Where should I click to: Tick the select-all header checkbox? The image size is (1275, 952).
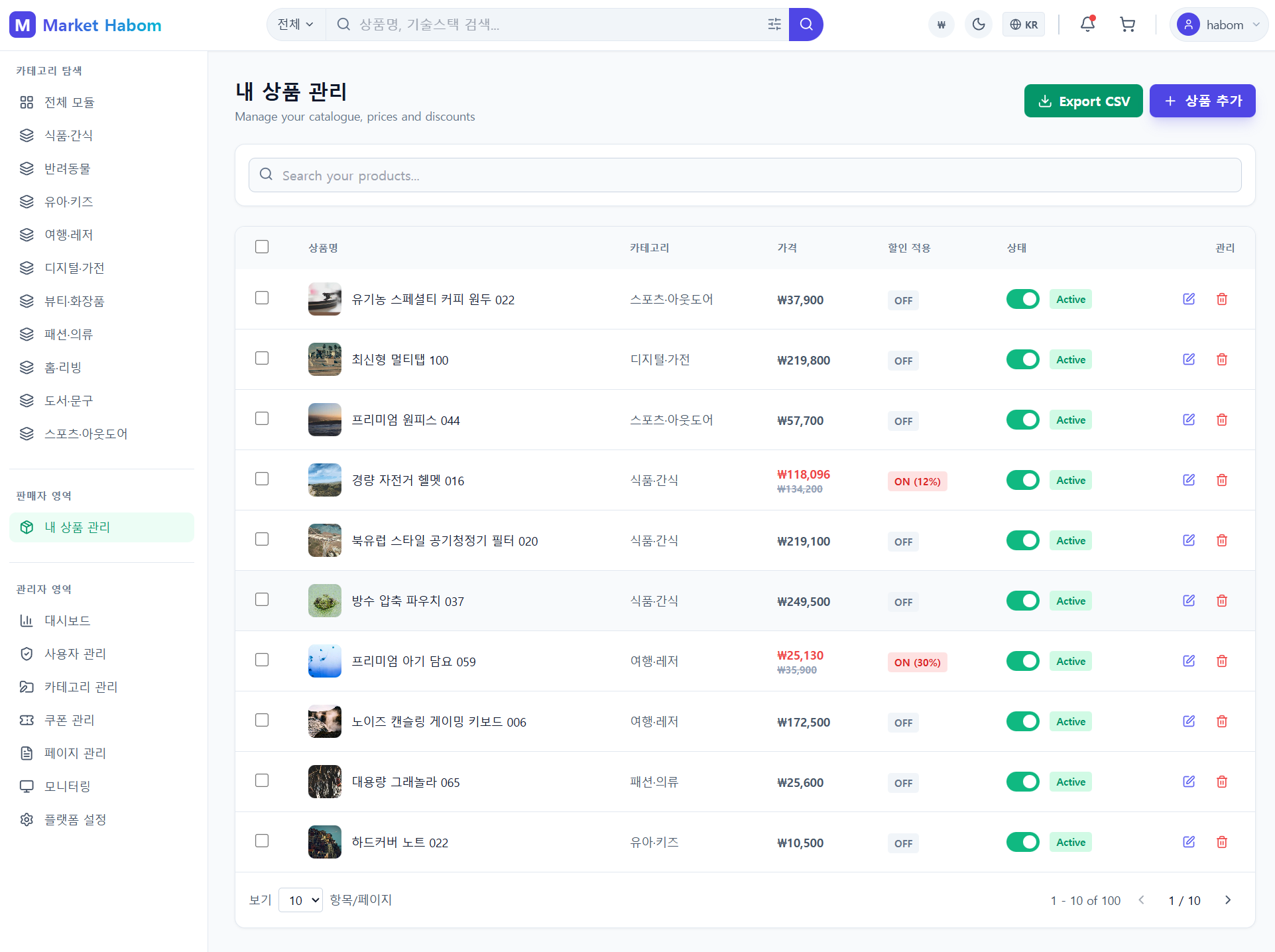tap(262, 247)
